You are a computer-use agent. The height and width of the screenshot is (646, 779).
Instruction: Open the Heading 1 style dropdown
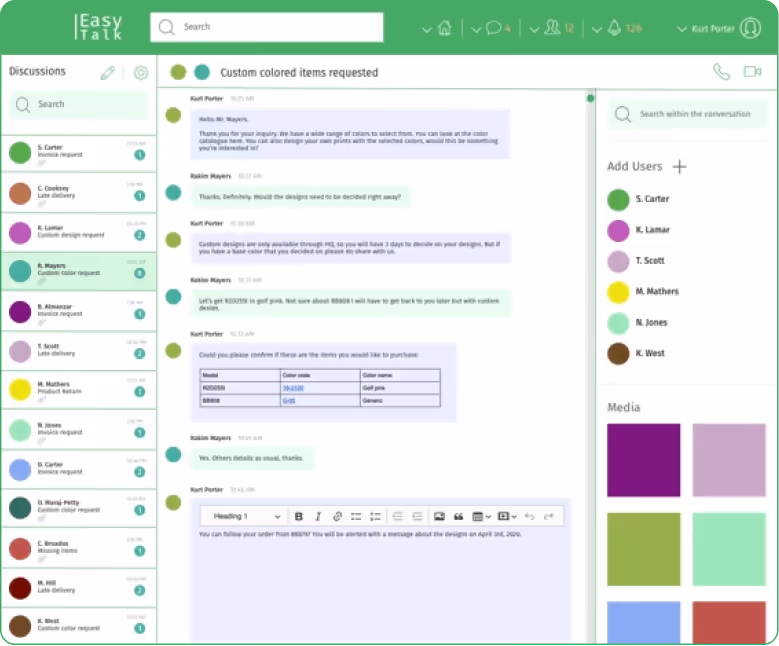(247, 516)
